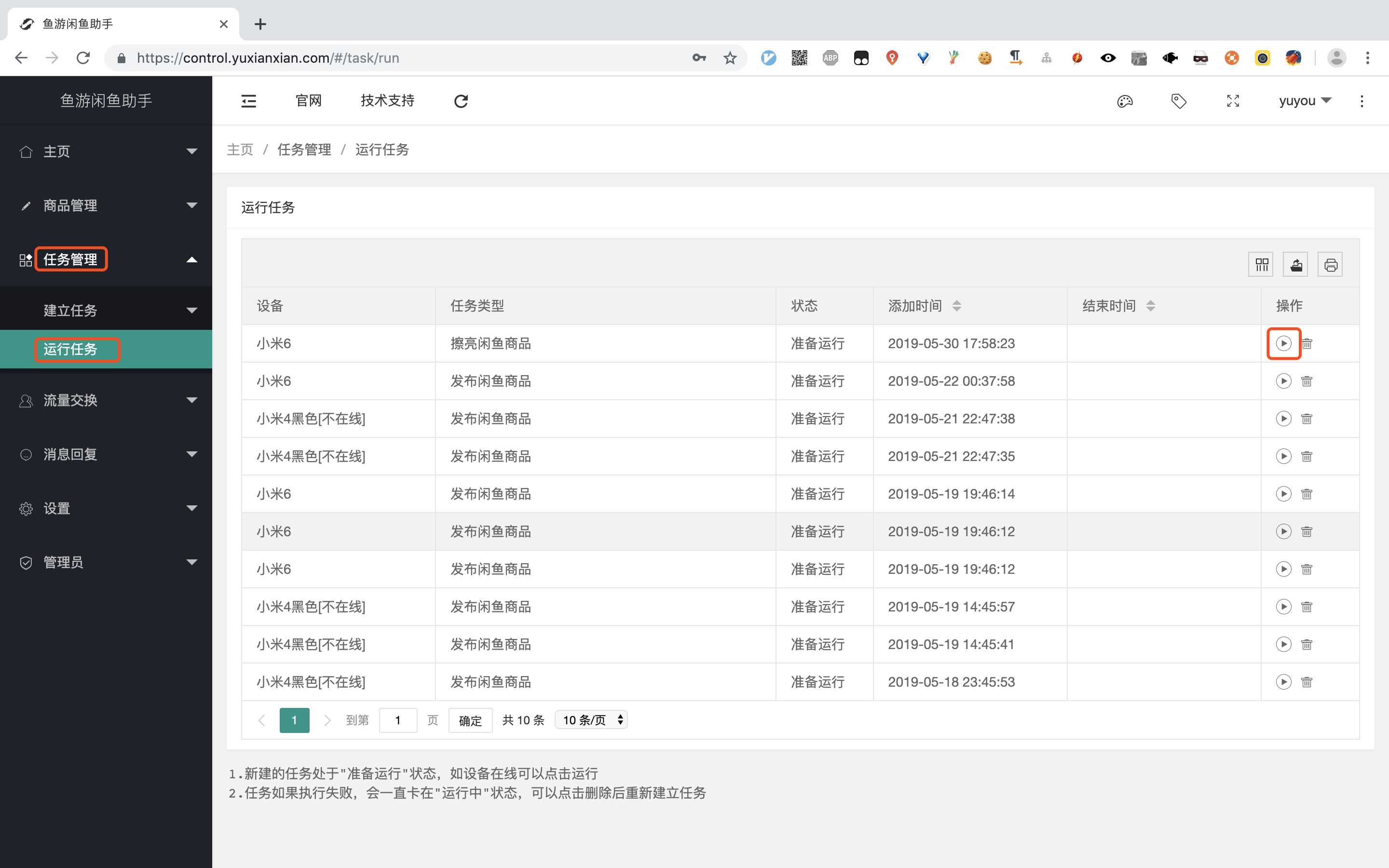Image resolution: width=1389 pixels, height=868 pixels.
Task: Delete the 2019-05-22 00:37:58 task
Action: (1307, 381)
